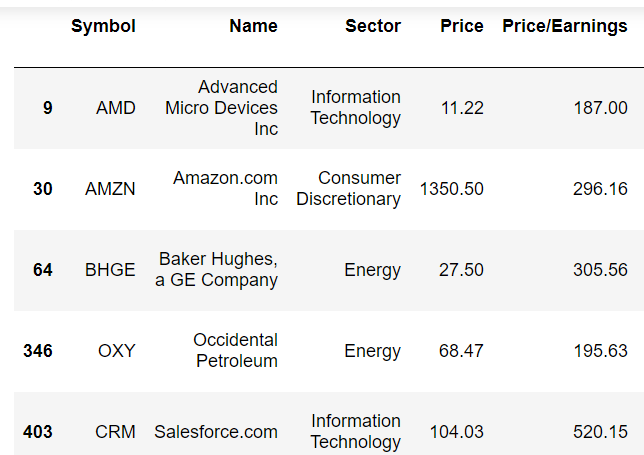Click the Price/Earnings column header
Image resolution: width=644 pixels, height=455 pixels.
point(564,26)
